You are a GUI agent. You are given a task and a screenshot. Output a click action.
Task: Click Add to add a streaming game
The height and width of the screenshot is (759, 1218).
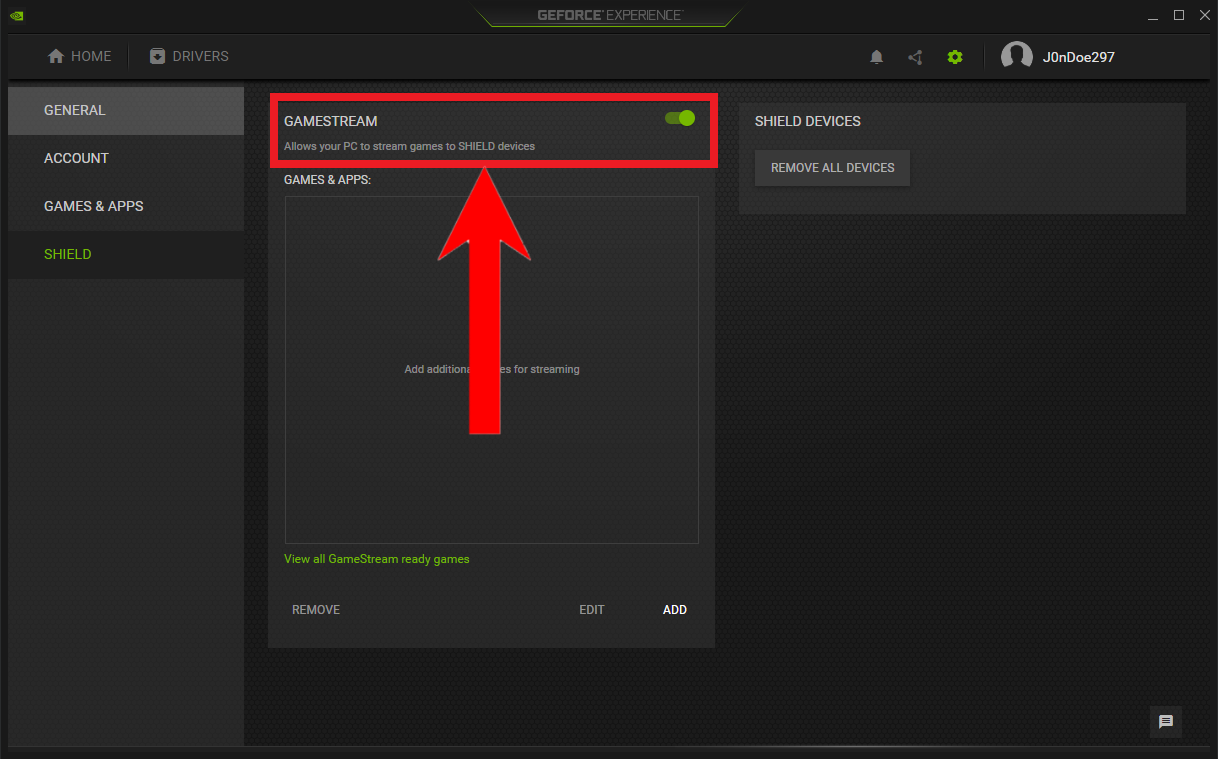point(675,610)
